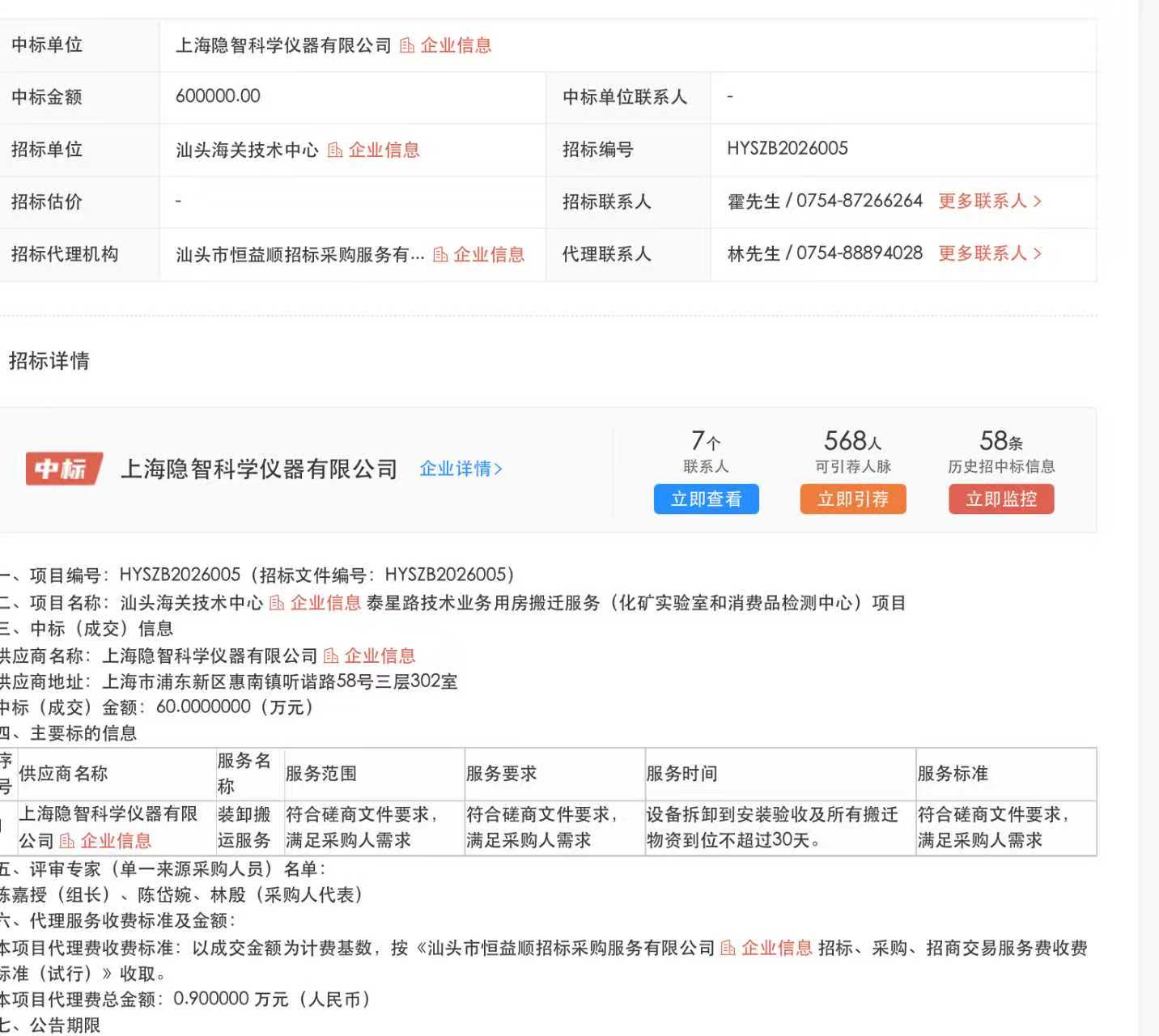
Task: Open 企业信息 icon after 供应商名称 line
Action: pyautogui.click(x=331, y=656)
